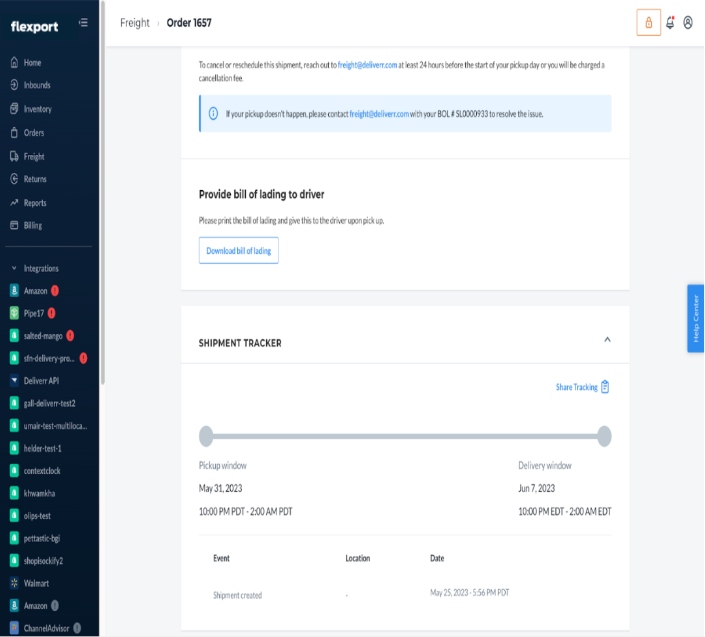
Task: Click the Walmart spark icon
Action: [x=14, y=583]
